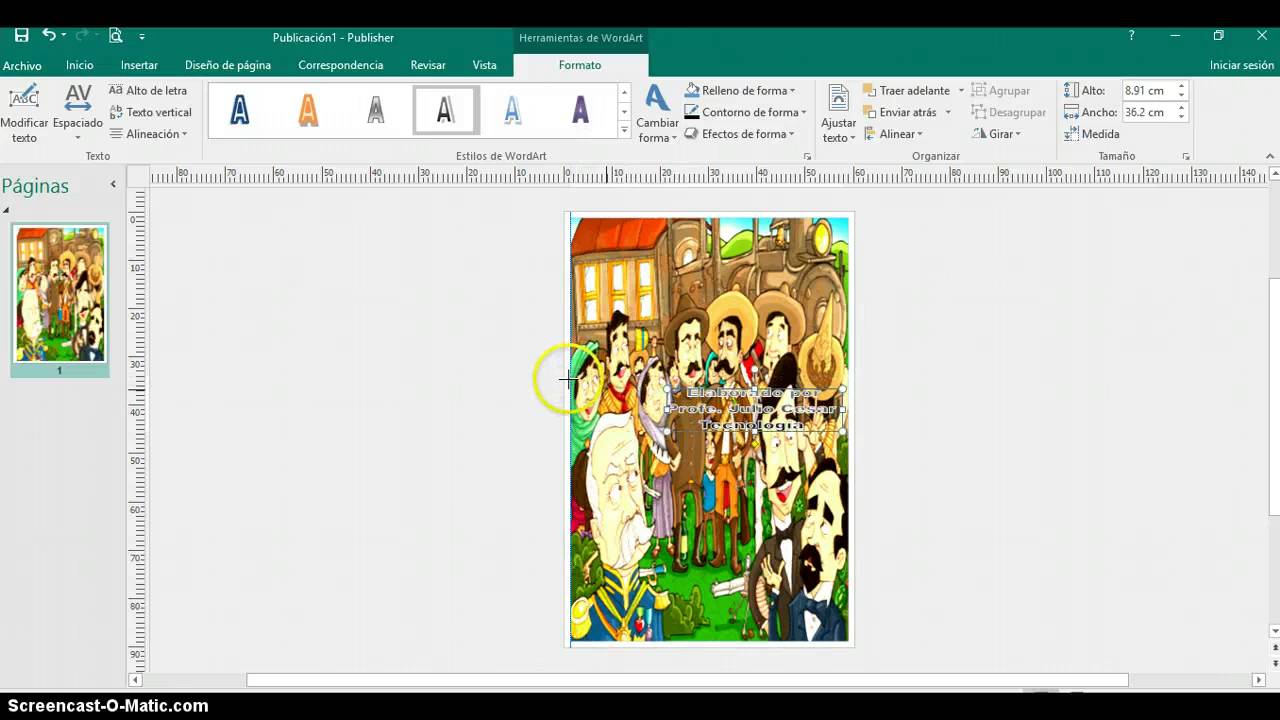Expand the full WordArt styles gallery
This screenshot has height=720, width=1280.
624,129
